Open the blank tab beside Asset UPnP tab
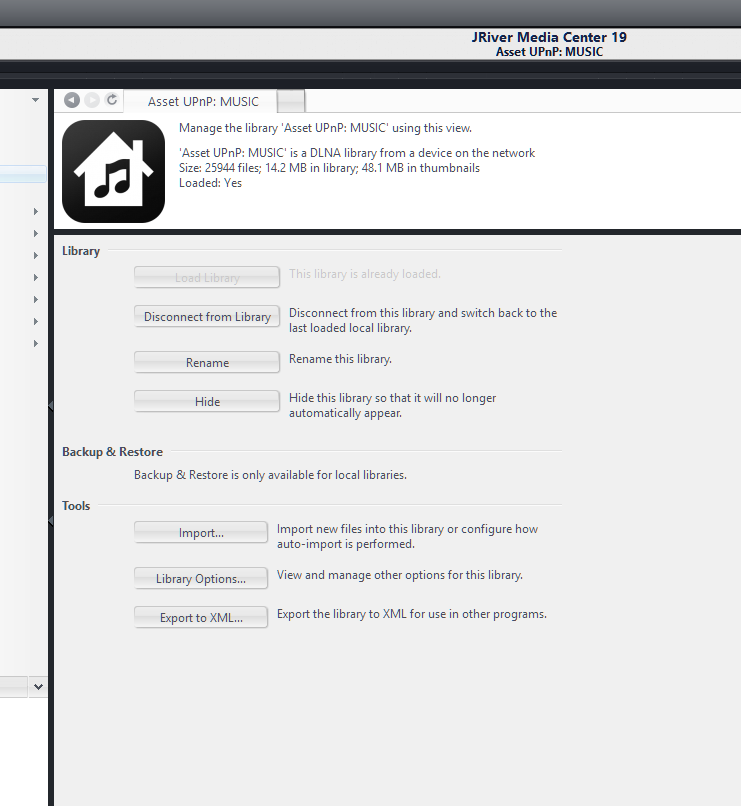741x806 pixels. click(x=290, y=101)
